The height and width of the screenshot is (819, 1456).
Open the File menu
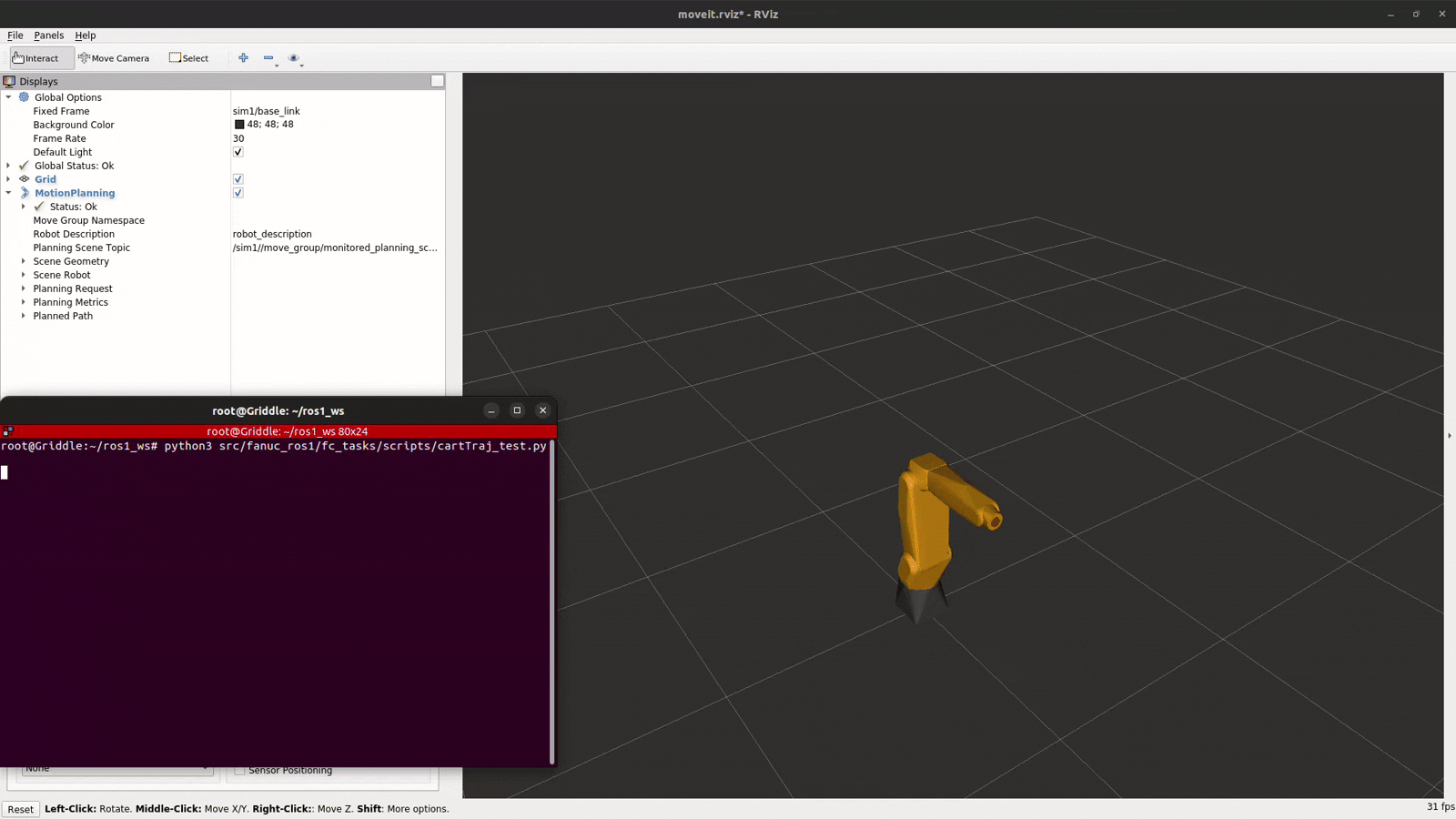tap(15, 35)
